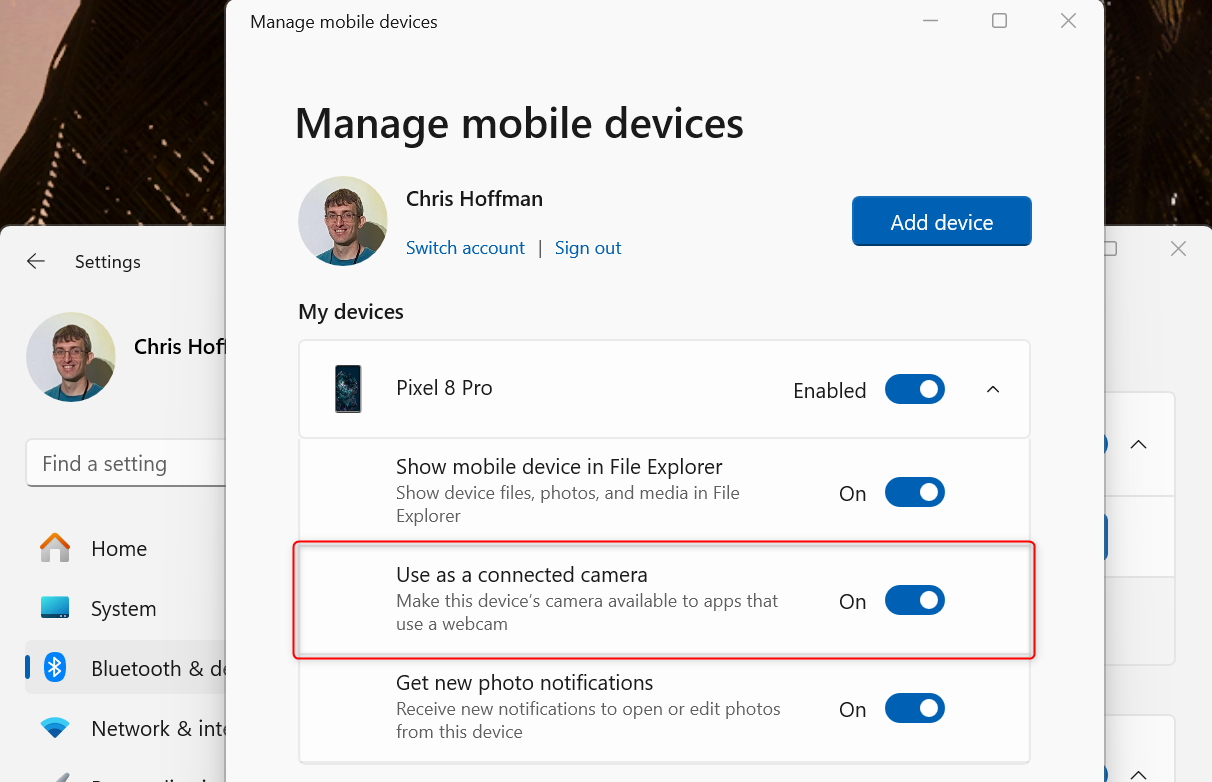Click the System display icon in sidebar
The image size is (1212, 782).
point(55,608)
